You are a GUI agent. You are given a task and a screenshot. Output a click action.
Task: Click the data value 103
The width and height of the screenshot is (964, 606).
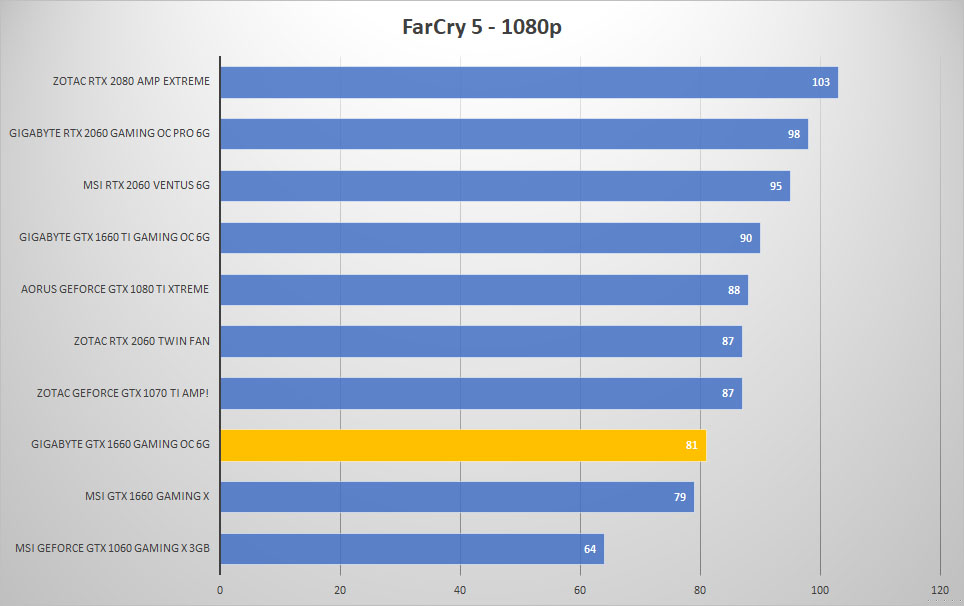[821, 82]
